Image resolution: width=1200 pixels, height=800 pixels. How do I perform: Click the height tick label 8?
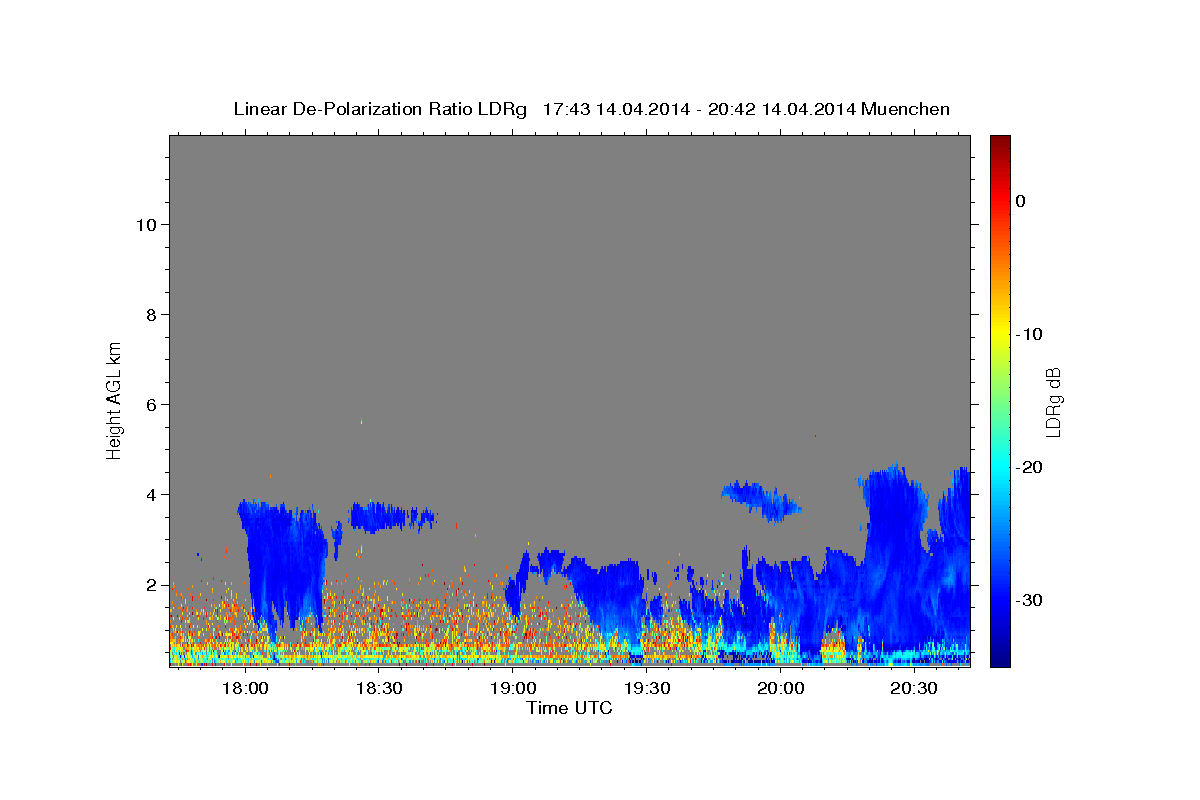point(151,314)
